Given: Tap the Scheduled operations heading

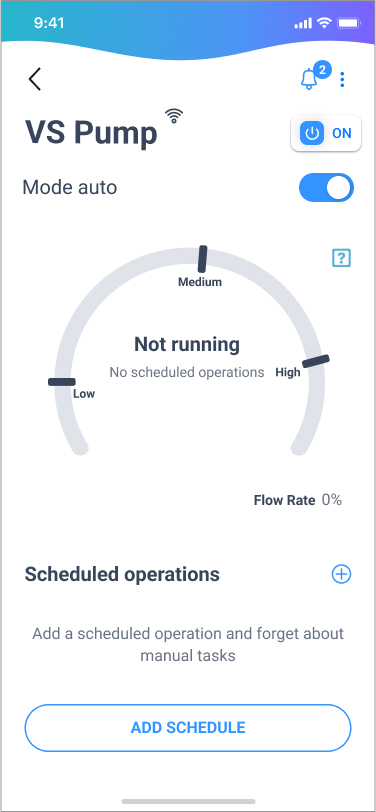Looking at the screenshot, I should 122,574.
